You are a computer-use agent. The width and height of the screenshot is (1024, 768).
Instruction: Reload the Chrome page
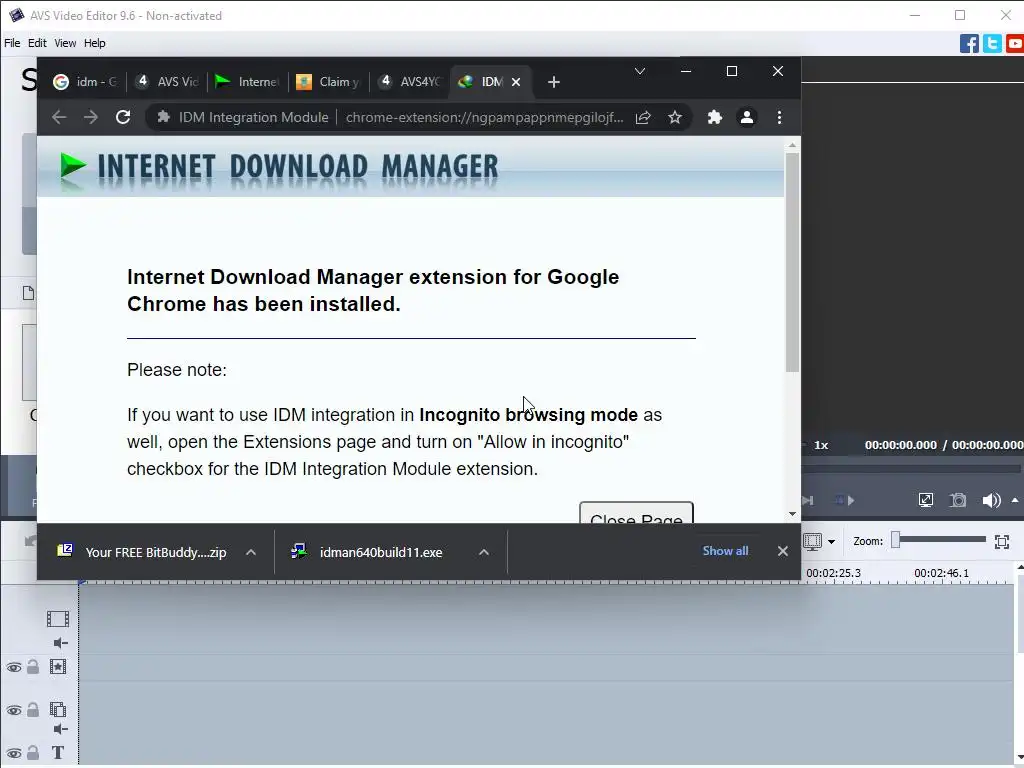pos(123,118)
